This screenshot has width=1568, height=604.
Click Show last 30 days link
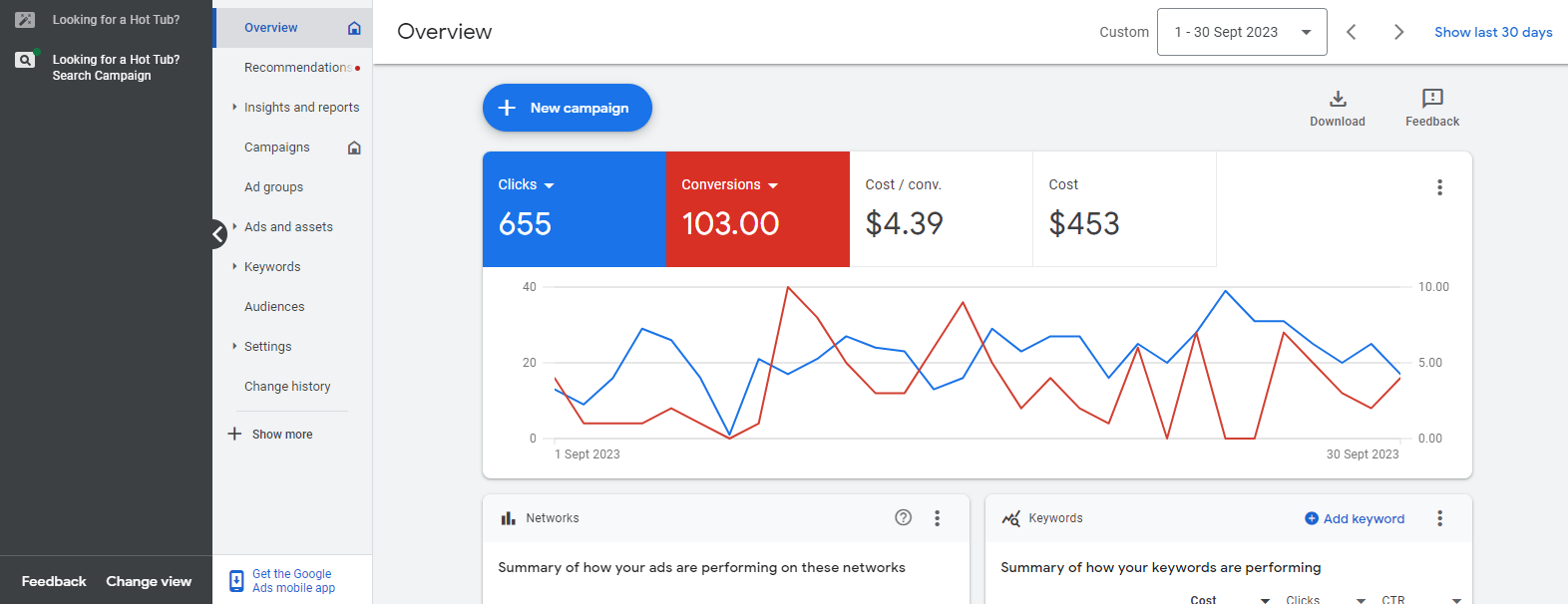click(x=1493, y=32)
